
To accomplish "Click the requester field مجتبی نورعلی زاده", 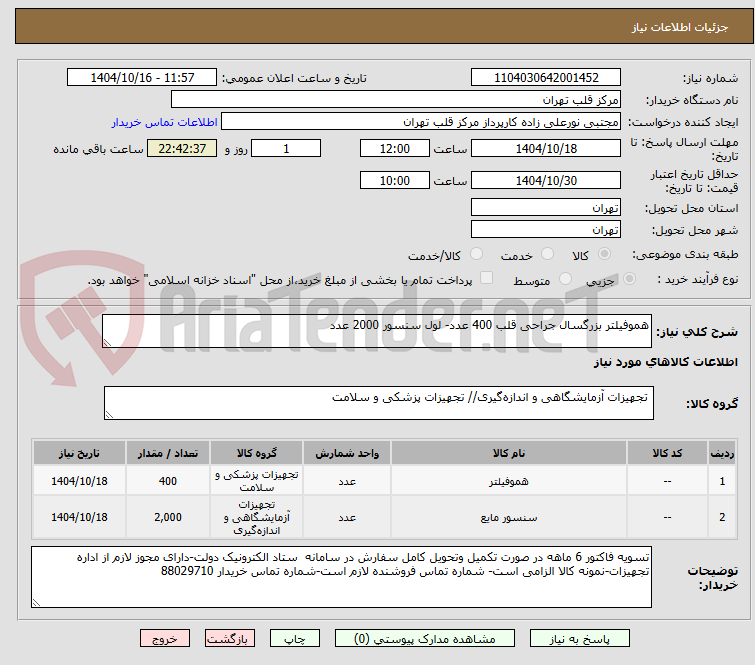I will coord(421,122).
